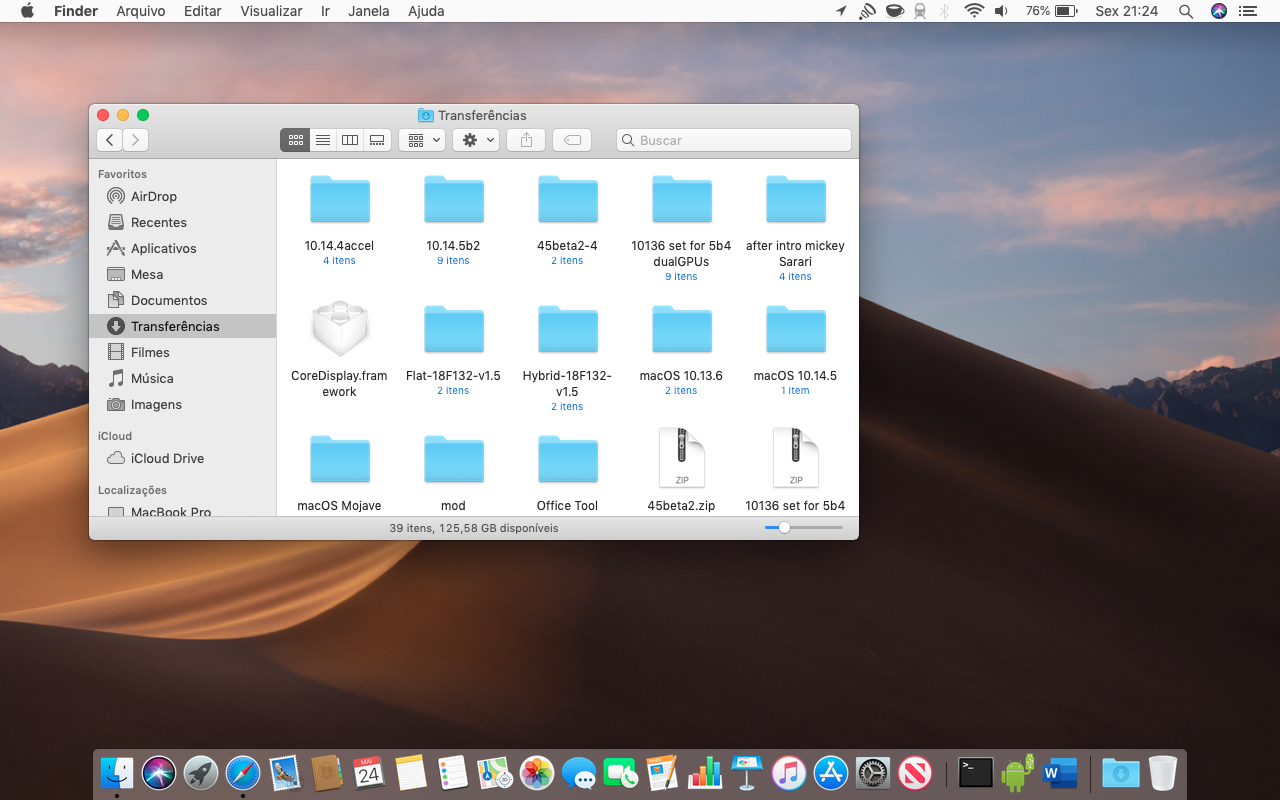Select the 10136 set for 5b4 dualGPUs folder

[x=682, y=199]
